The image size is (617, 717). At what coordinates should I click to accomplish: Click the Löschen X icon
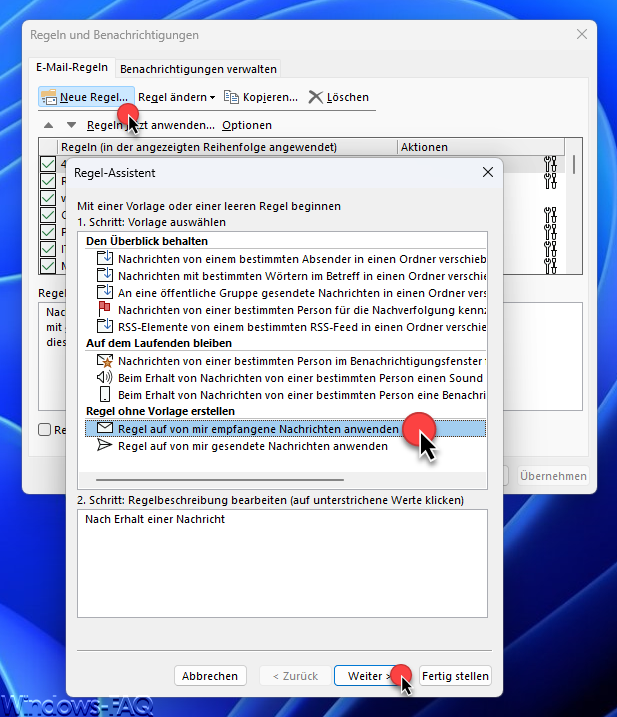click(316, 97)
